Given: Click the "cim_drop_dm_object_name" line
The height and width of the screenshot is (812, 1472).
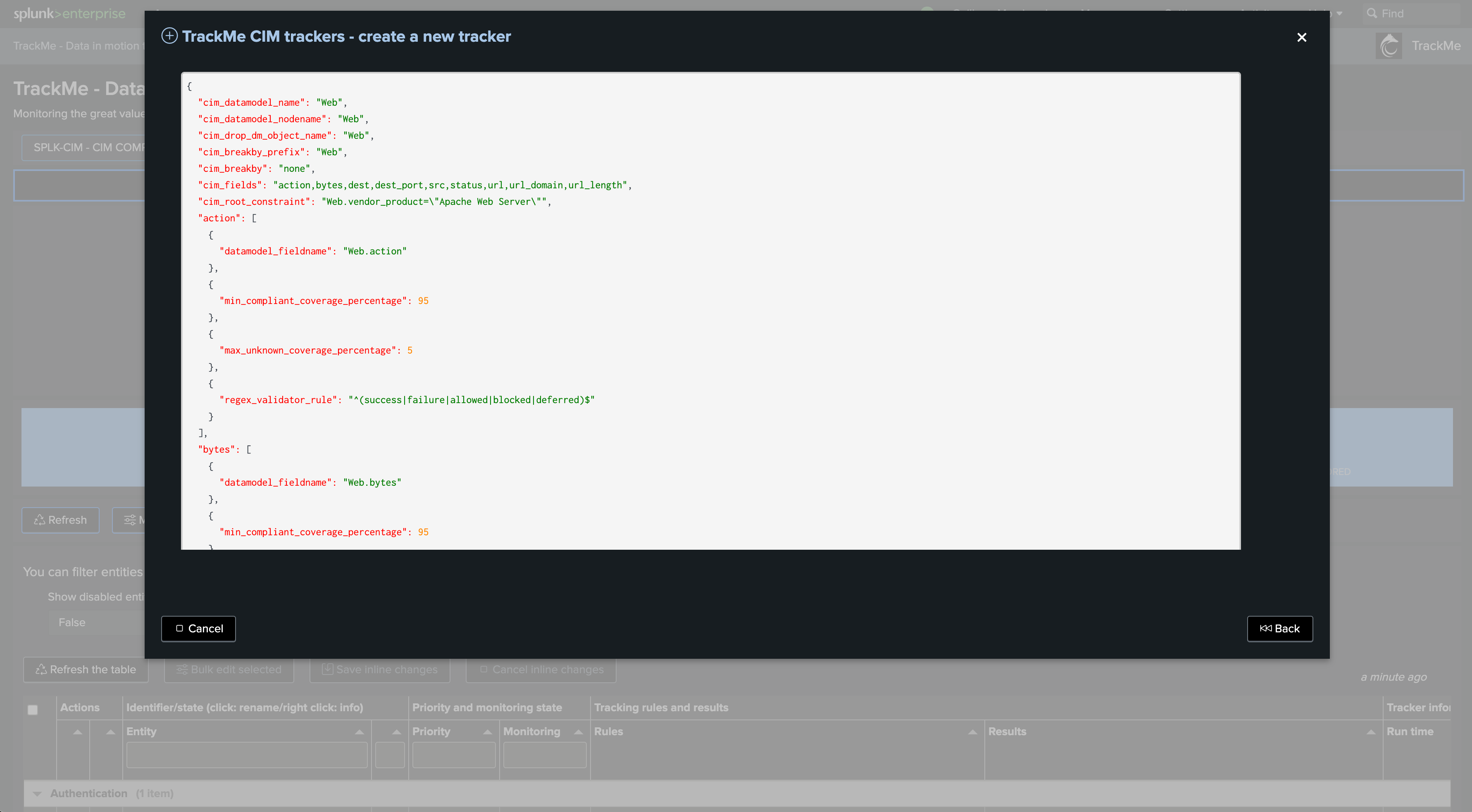Looking at the screenshot, I should 286,135.
